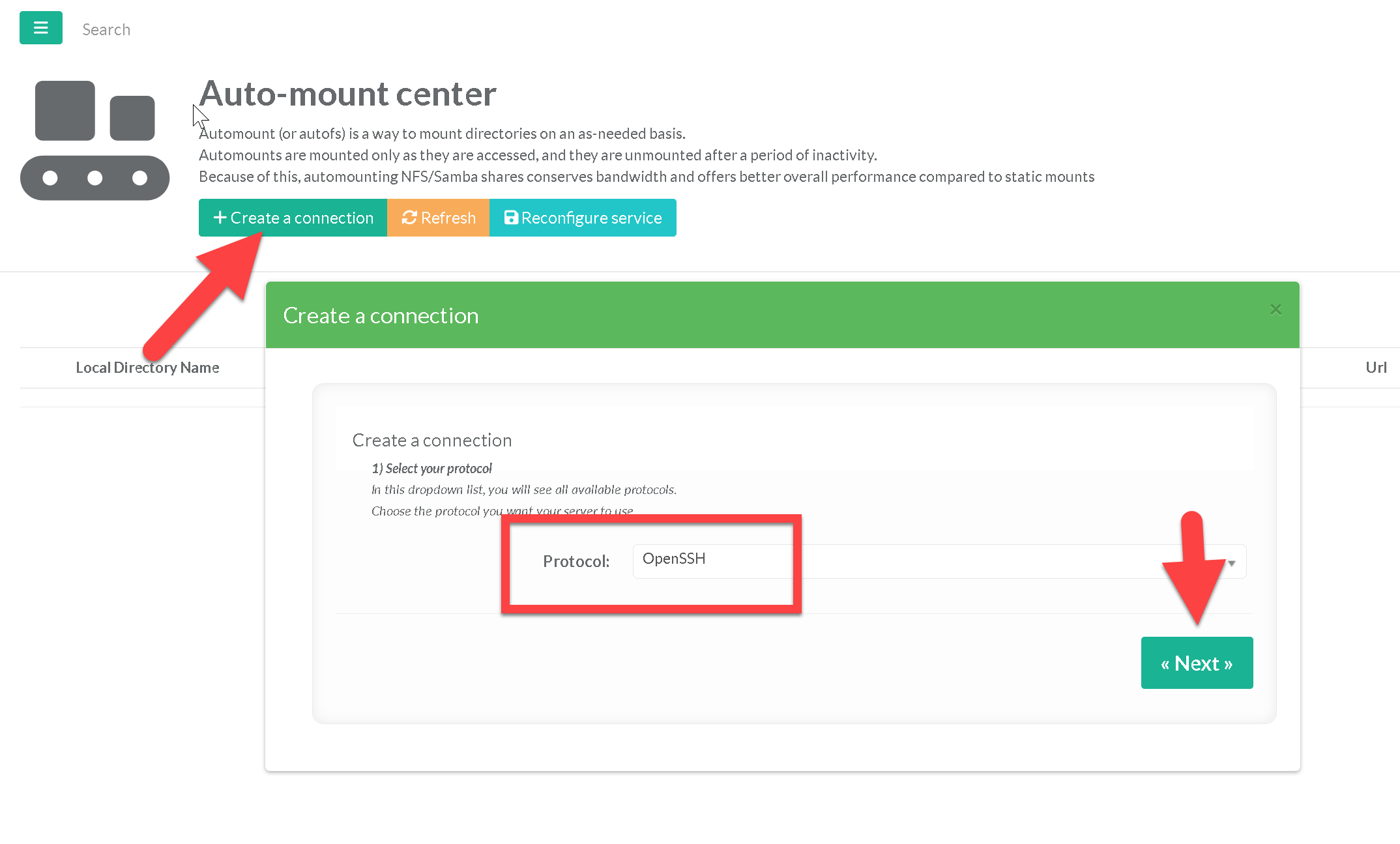Open the hamburger menu button

click(40, 28)
